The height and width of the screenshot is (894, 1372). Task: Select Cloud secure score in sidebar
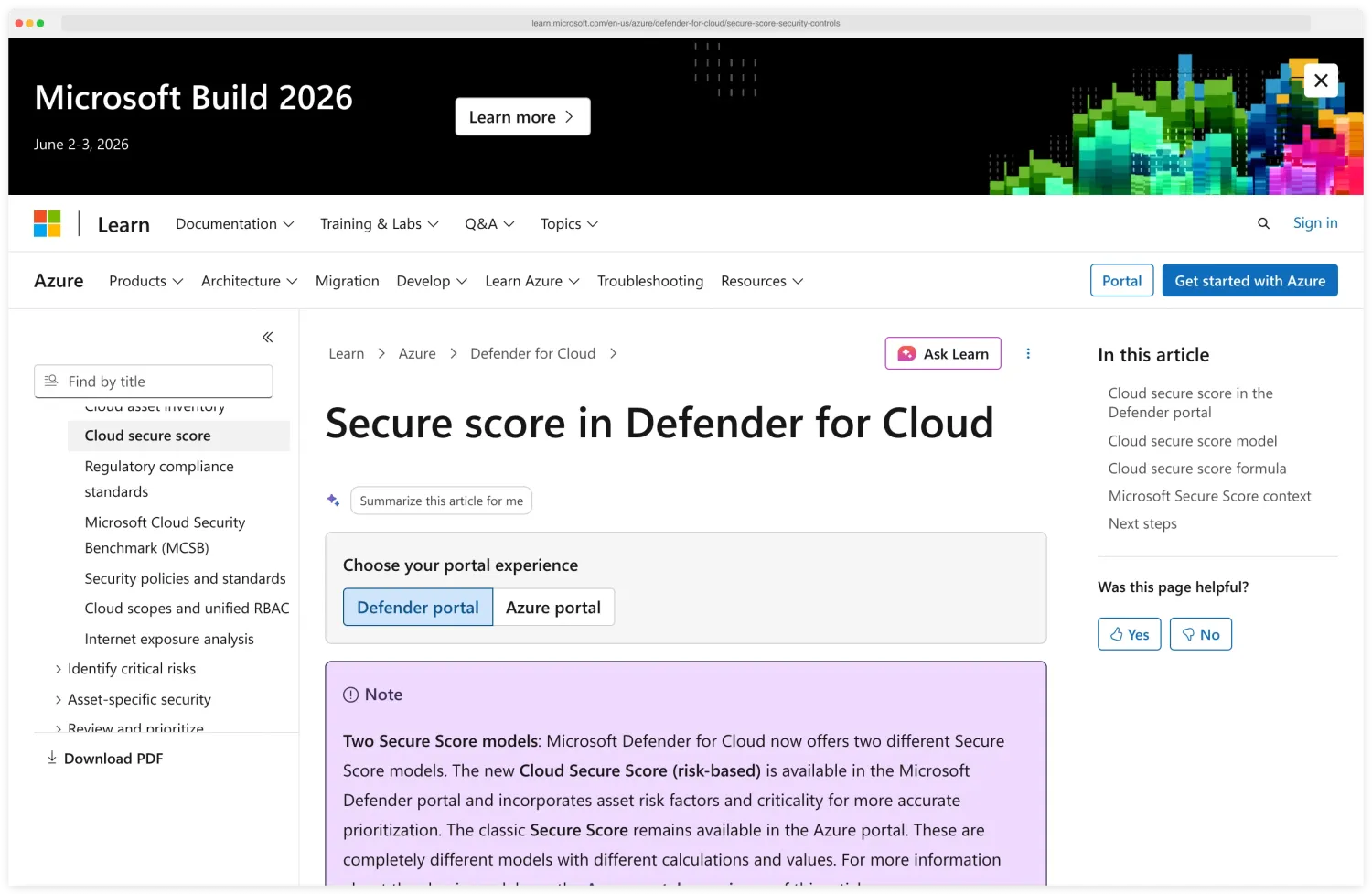179,436
